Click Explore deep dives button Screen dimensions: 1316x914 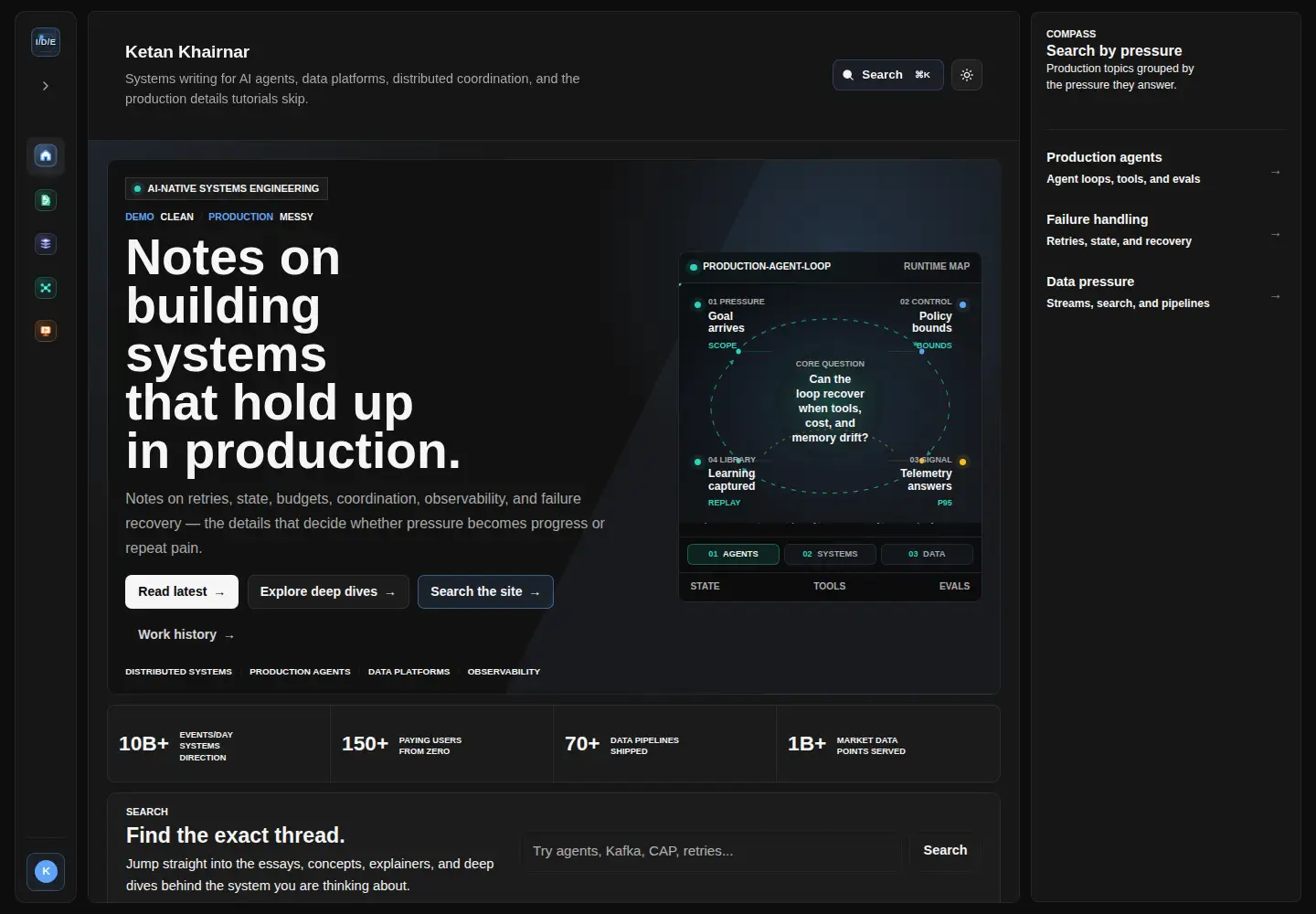tap(328, 591)
